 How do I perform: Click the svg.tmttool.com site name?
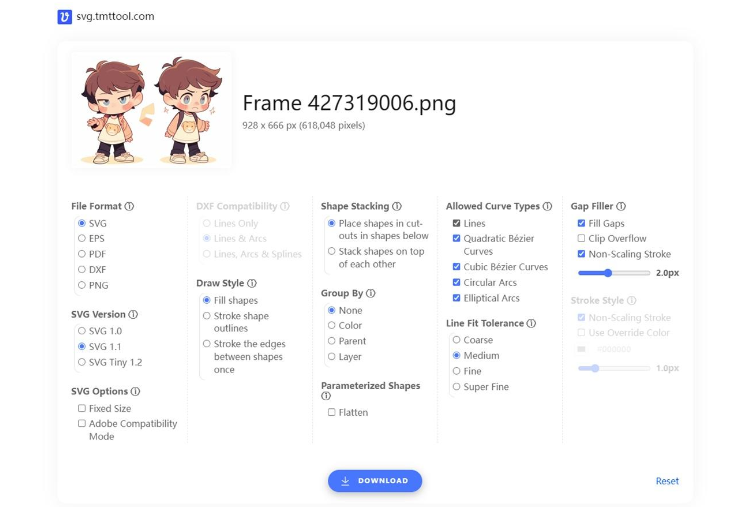(115, 17)
